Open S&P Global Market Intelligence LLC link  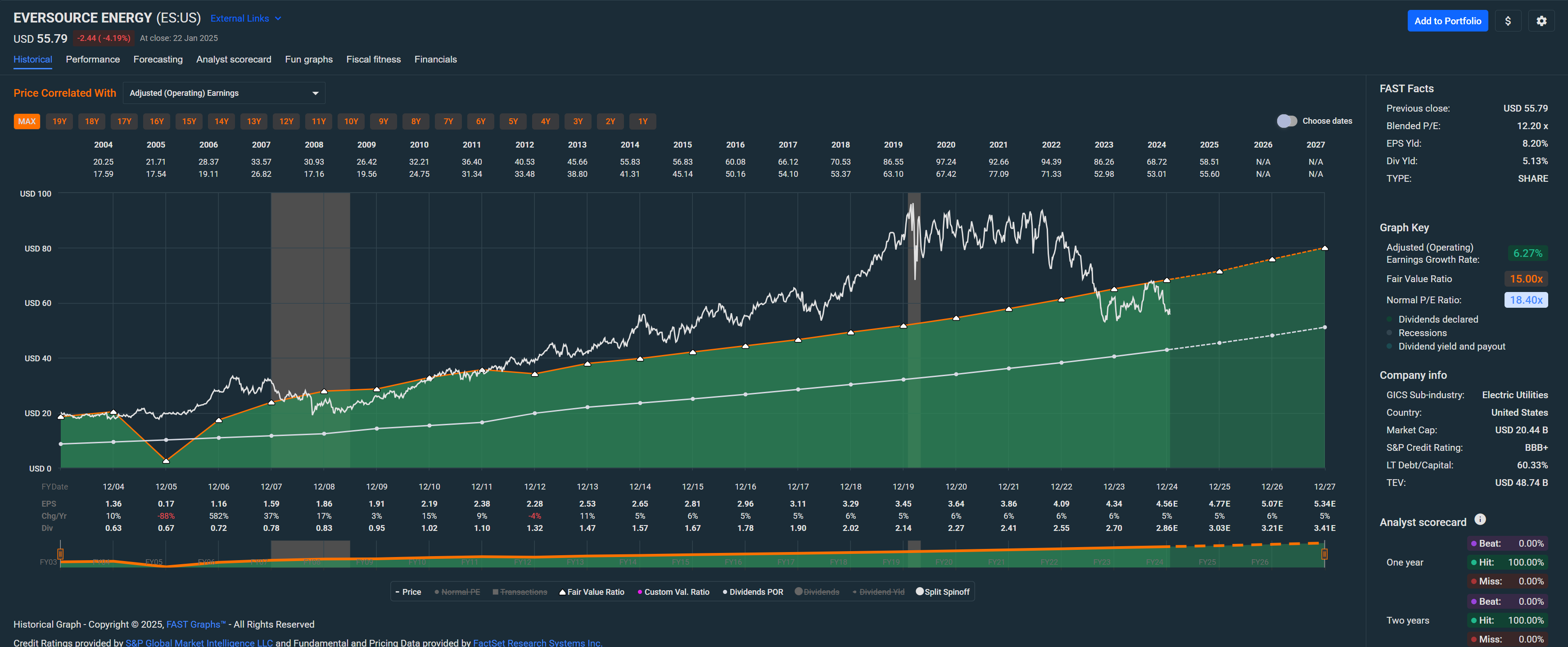point(199,642)
